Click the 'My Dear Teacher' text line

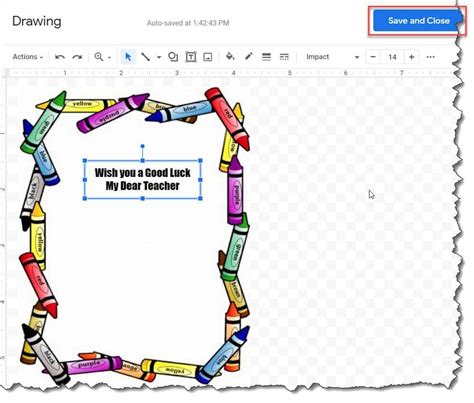coord(143,186)
